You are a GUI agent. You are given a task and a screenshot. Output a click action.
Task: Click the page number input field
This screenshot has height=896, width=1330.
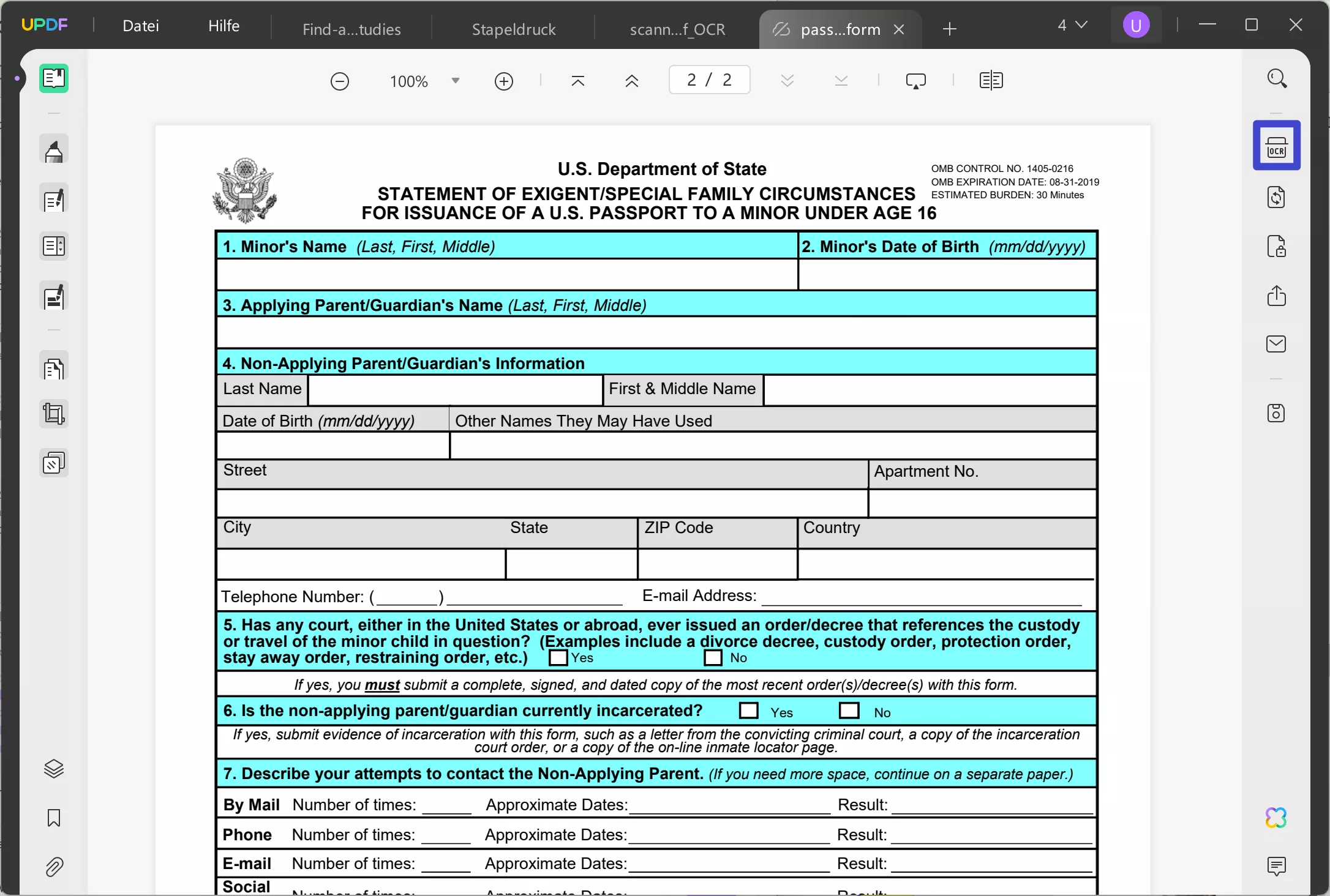[709, 80]
